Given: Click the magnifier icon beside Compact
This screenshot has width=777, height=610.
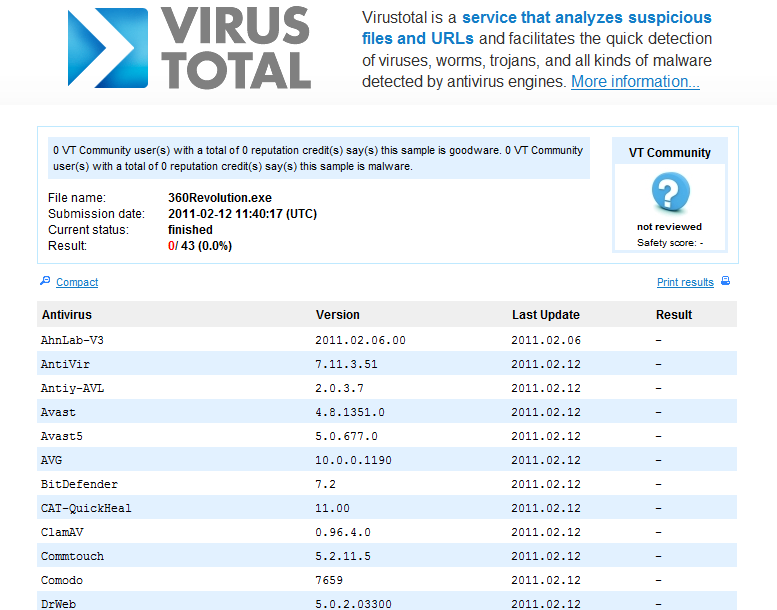Looking at the screenshot, I should (x=45, y=281).
